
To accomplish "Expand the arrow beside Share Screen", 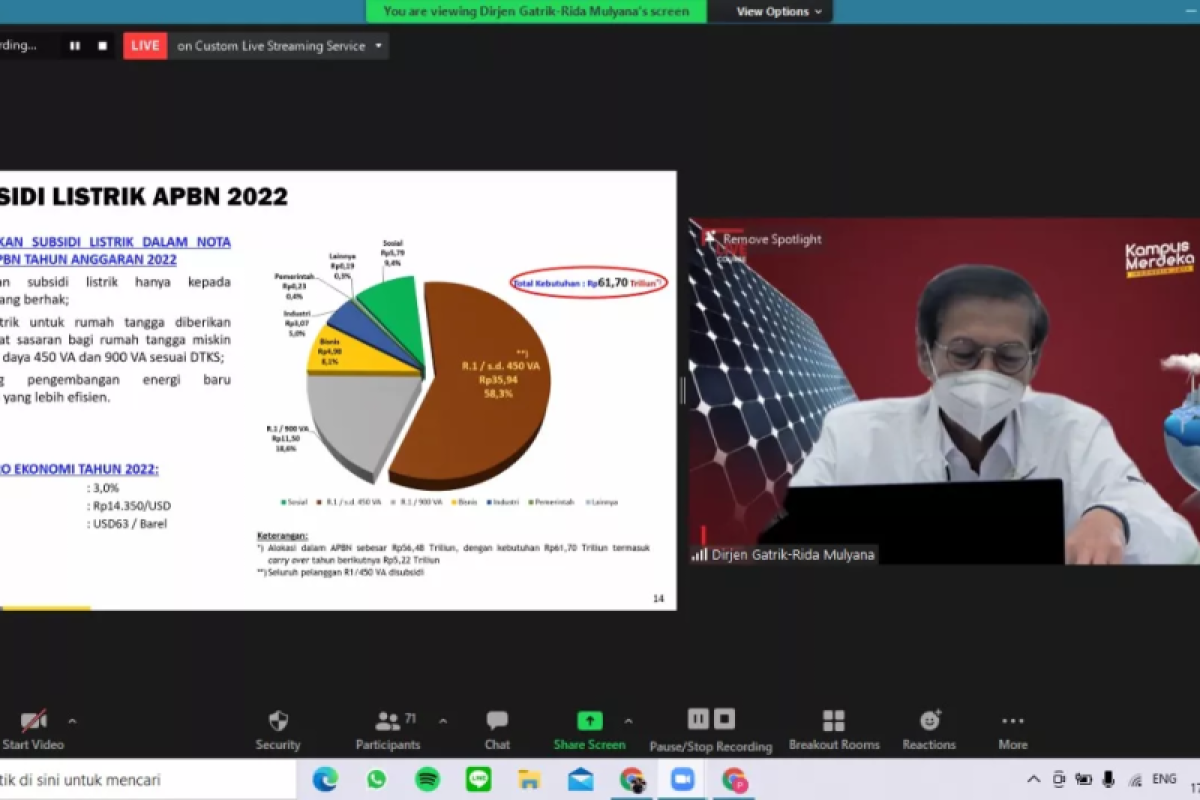I will click(628, 721).
